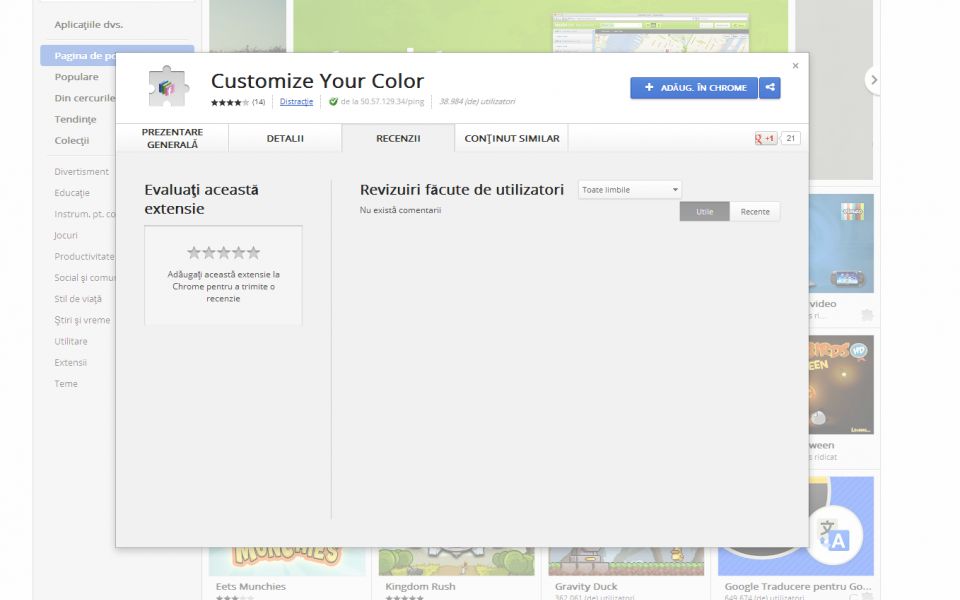Click the Customize Your Color puzzle icon
The height and width of the screenshot is (600, 960).
tap(168, 87)
